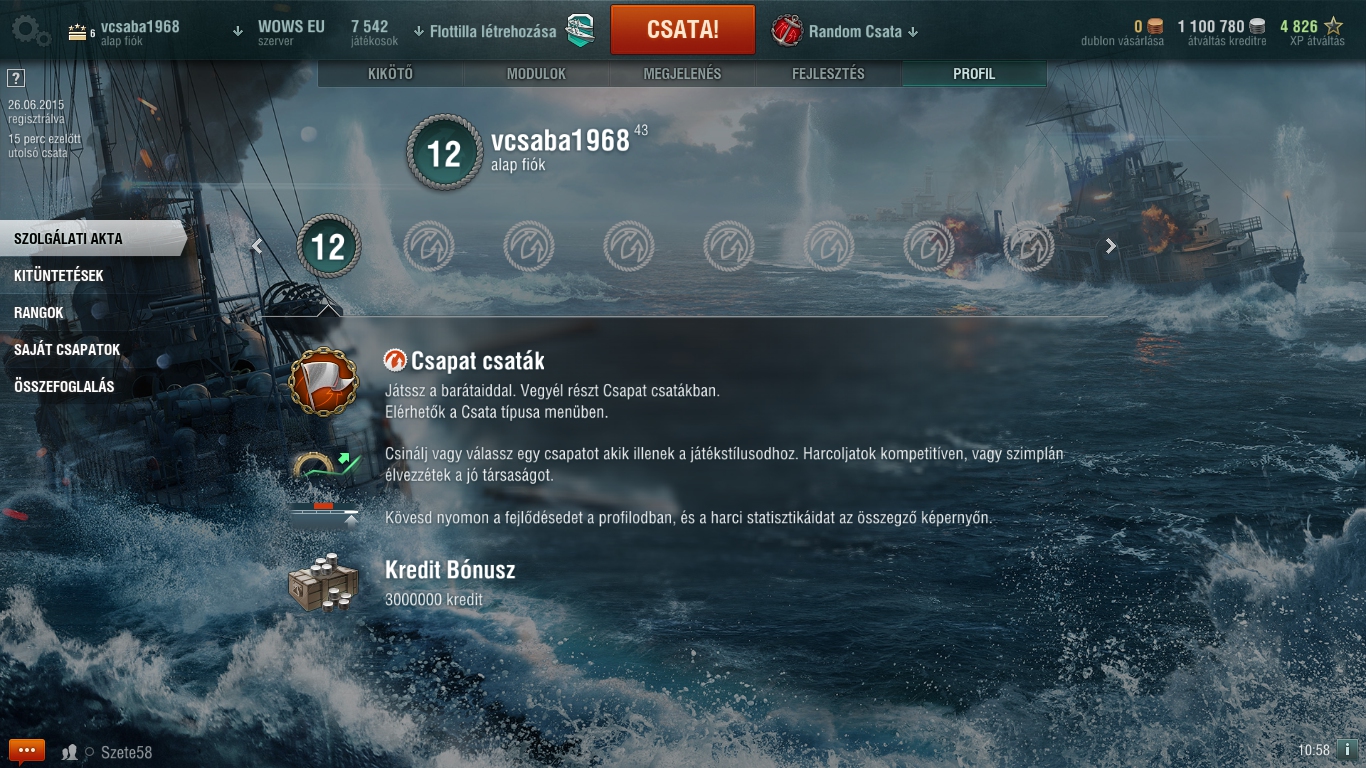Click the XP conversion star icon
Viewport: 1366px width, 768px height.
(1333, 27)
